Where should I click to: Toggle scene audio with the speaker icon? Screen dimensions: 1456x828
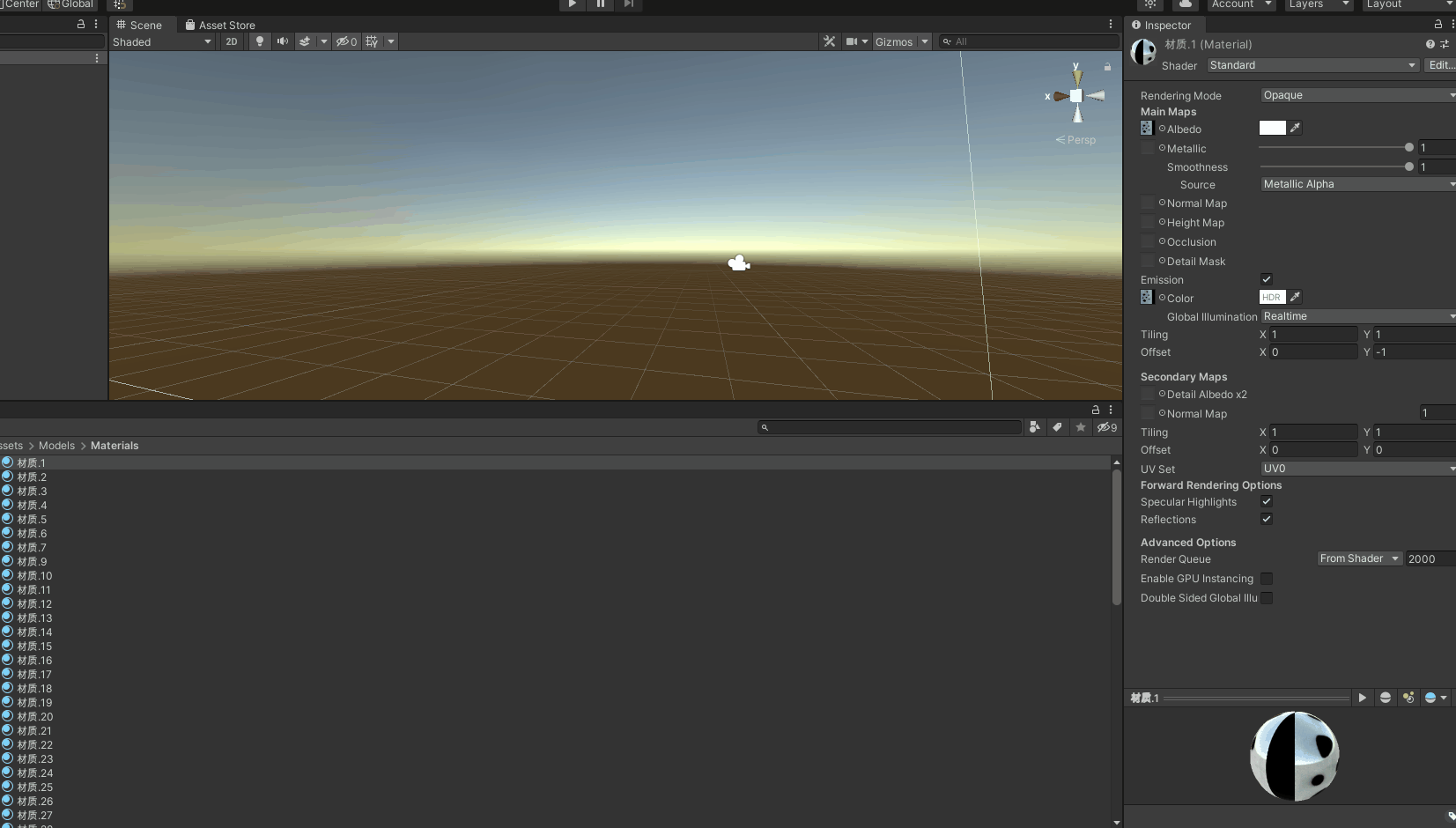click(x=282, y=41)
